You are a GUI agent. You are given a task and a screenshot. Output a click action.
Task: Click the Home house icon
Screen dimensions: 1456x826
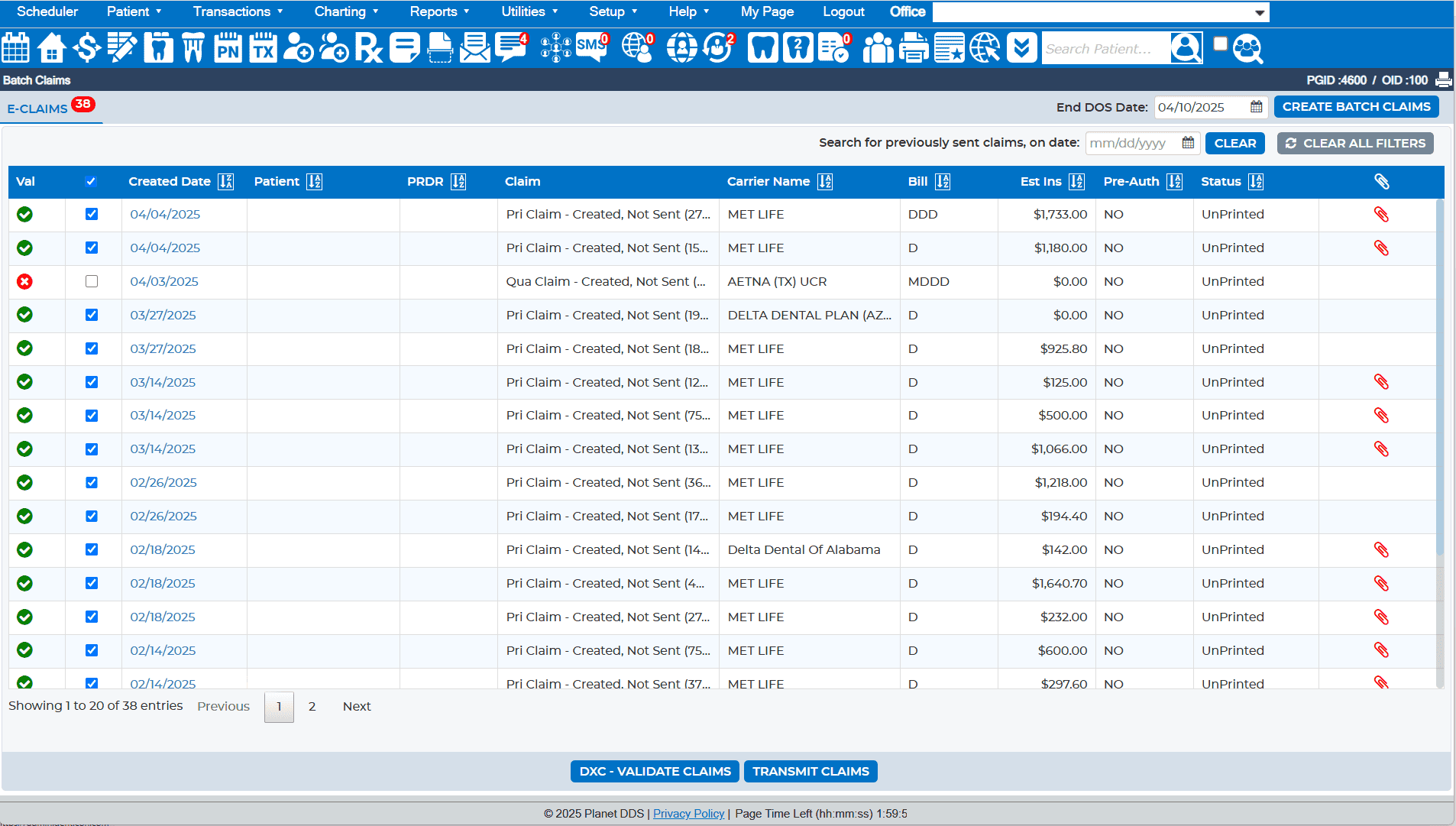pyautogui.click(x=51, y=48)
